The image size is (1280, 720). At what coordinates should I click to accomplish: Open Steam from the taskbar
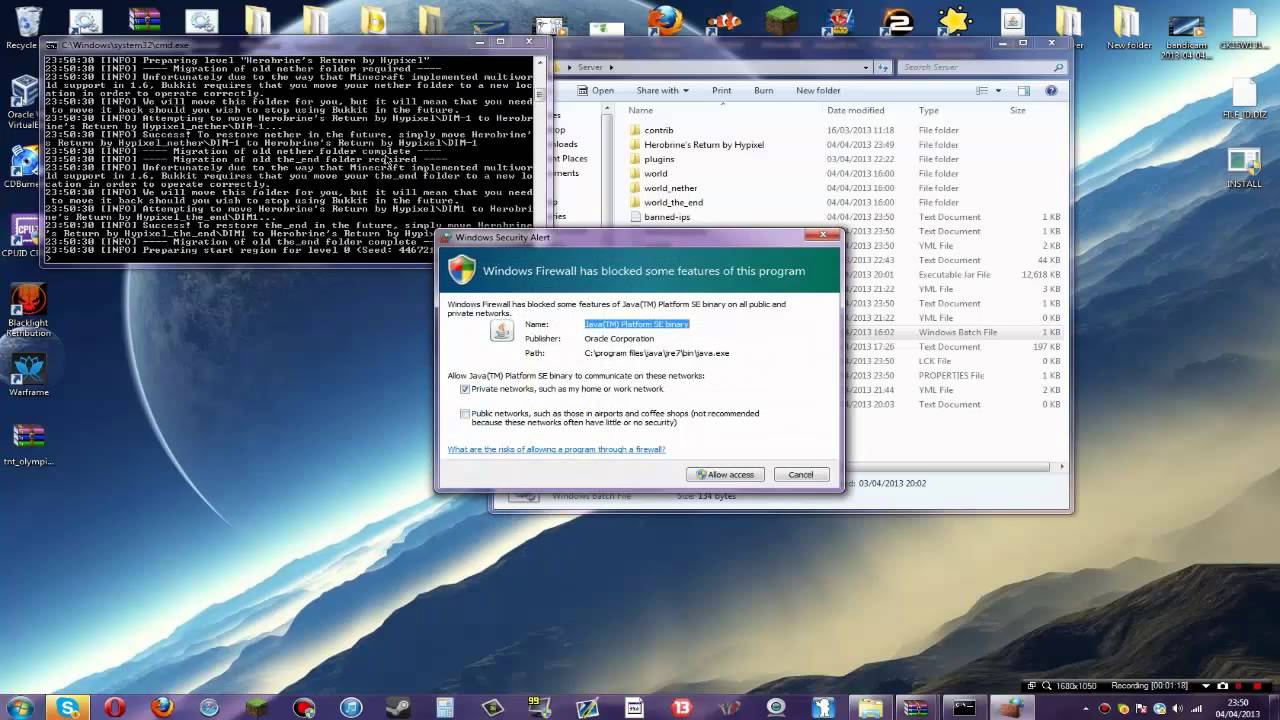click(398, 707)
